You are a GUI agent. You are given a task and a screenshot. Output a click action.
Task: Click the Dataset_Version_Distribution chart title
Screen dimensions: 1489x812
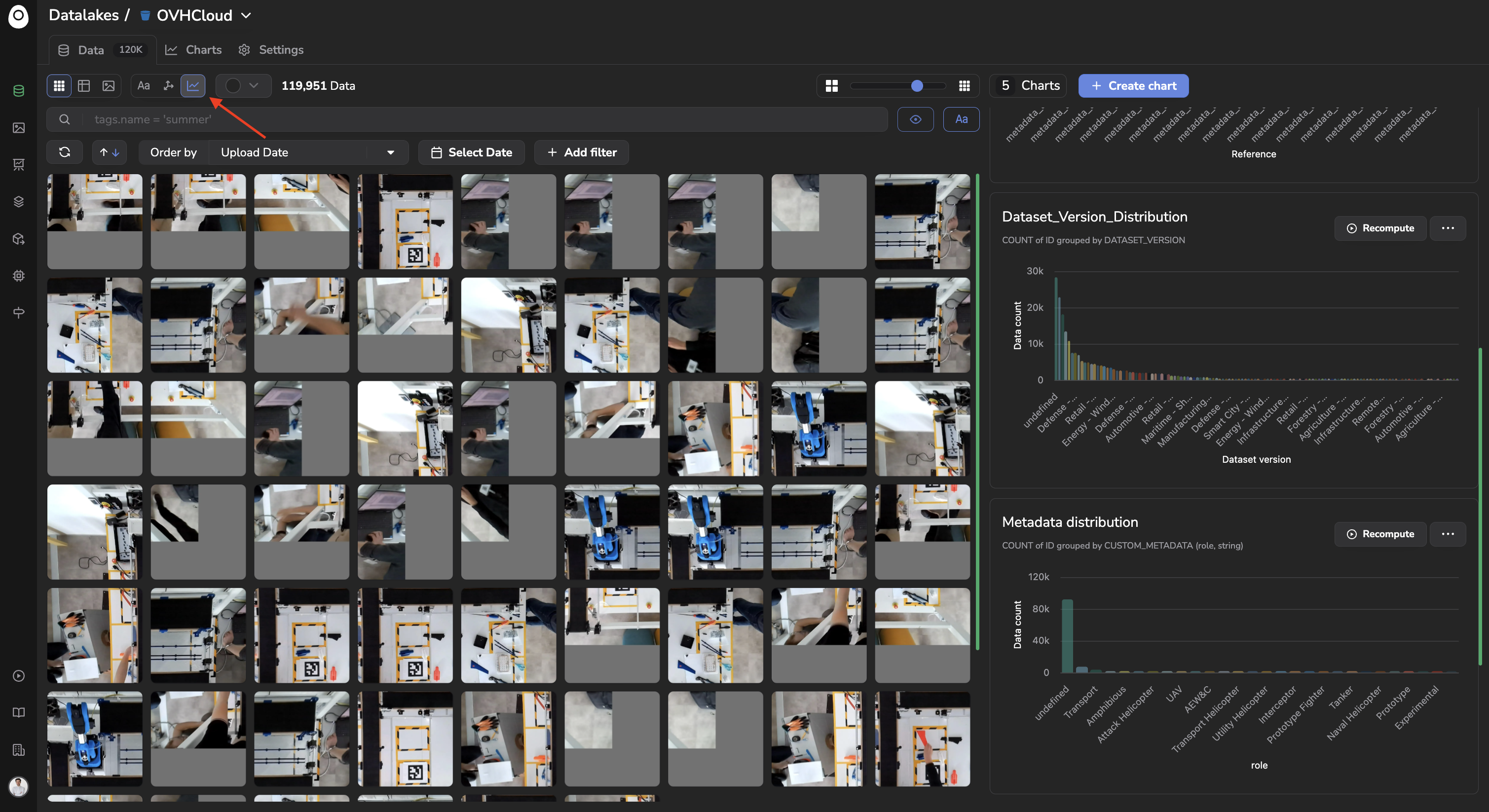click(x=1094, y=217)
